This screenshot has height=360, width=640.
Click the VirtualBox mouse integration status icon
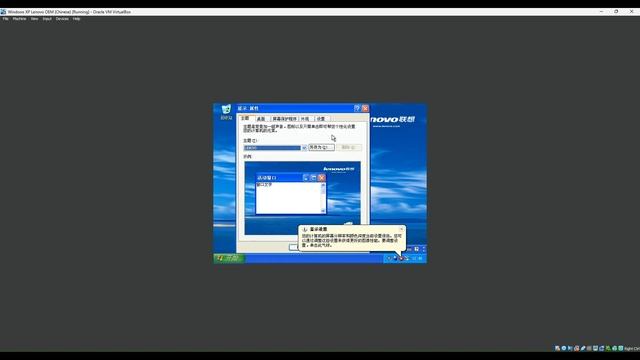tap(614, 348)
